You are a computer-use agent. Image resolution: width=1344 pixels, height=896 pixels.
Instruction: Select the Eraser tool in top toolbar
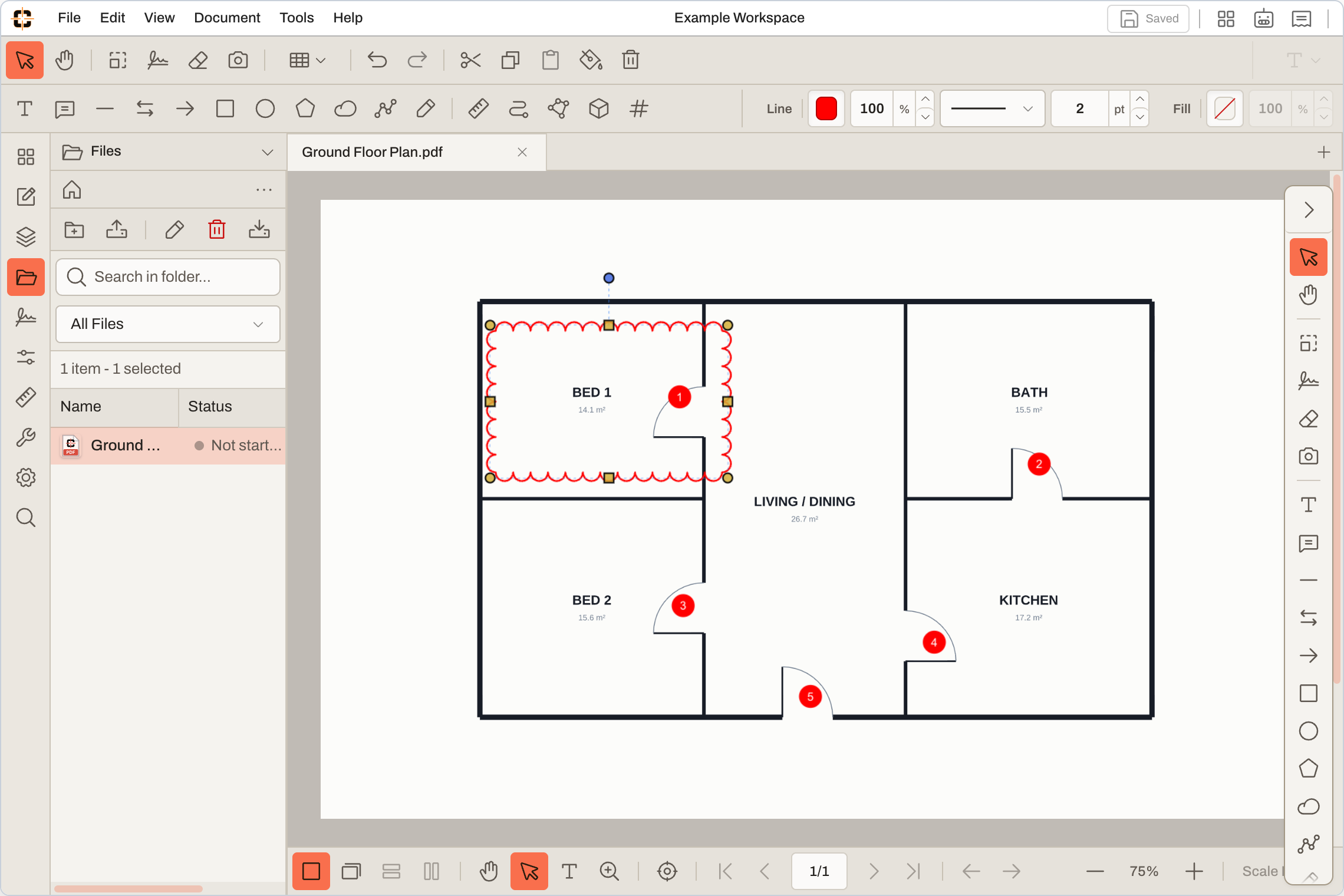[198, 60]
